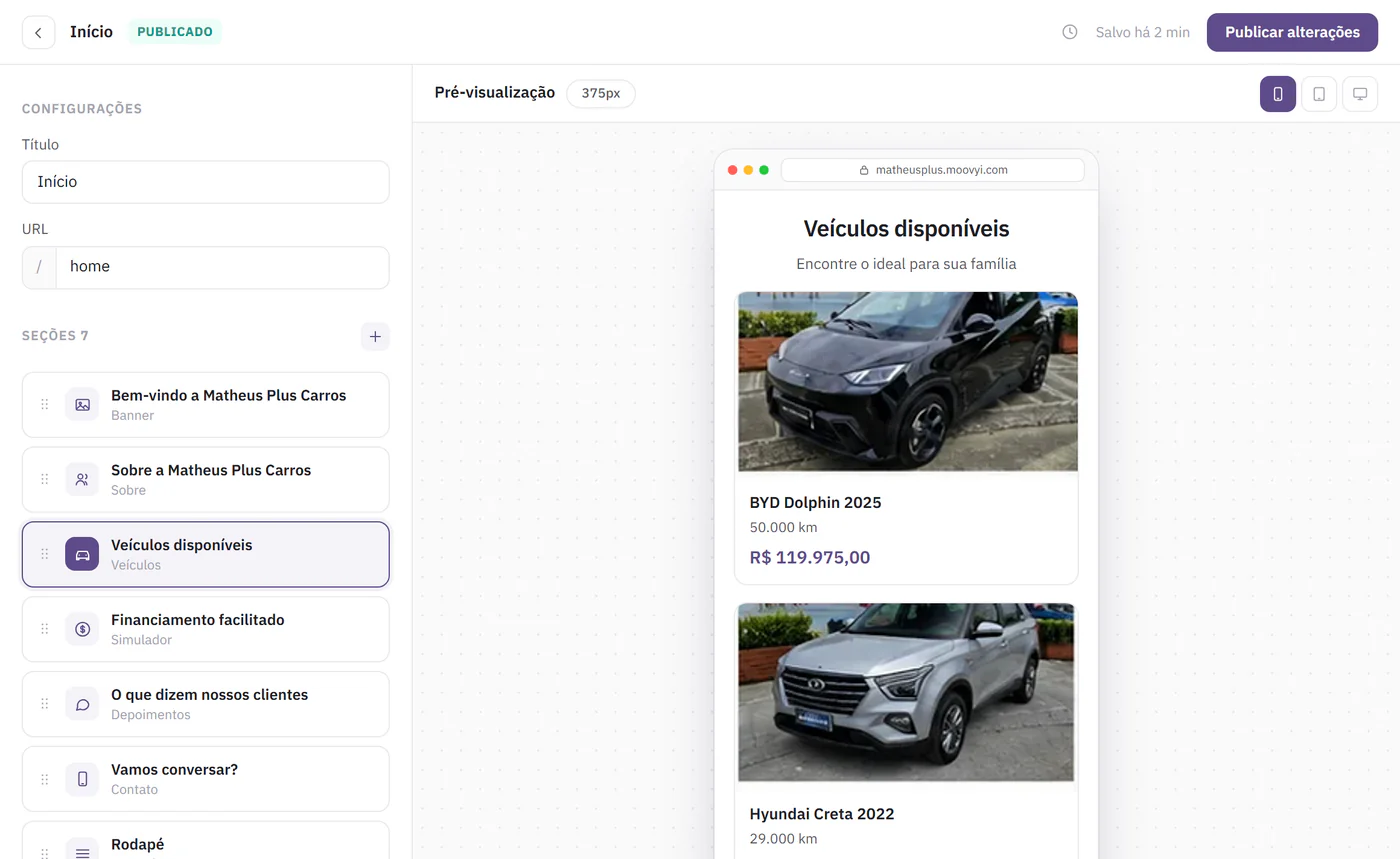The image size is (1400, 859).
Task: Click the lock icon in address bar
Action: click(x=864, y=170)
